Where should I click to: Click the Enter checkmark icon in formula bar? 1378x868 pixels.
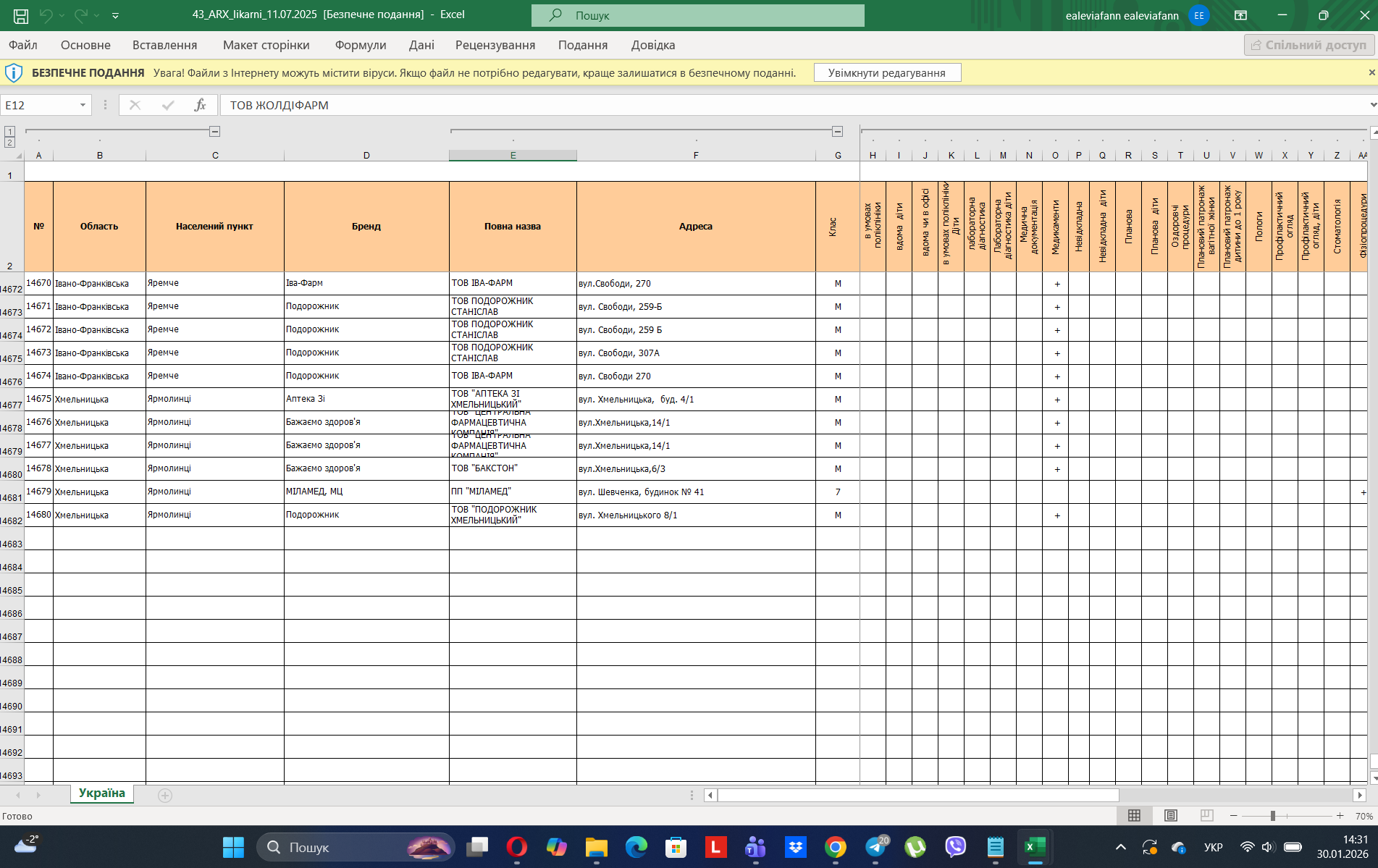coord(168,105)
